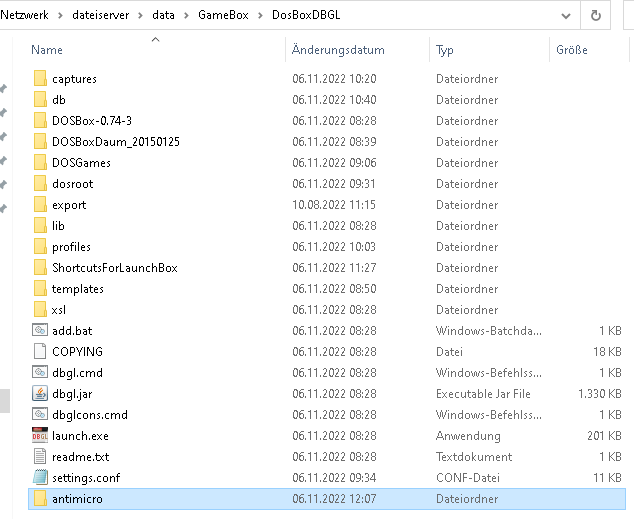Viewport: 634px width, 519px height.
Task: Select the settings.conf file icon
Action: coord(40,477)
